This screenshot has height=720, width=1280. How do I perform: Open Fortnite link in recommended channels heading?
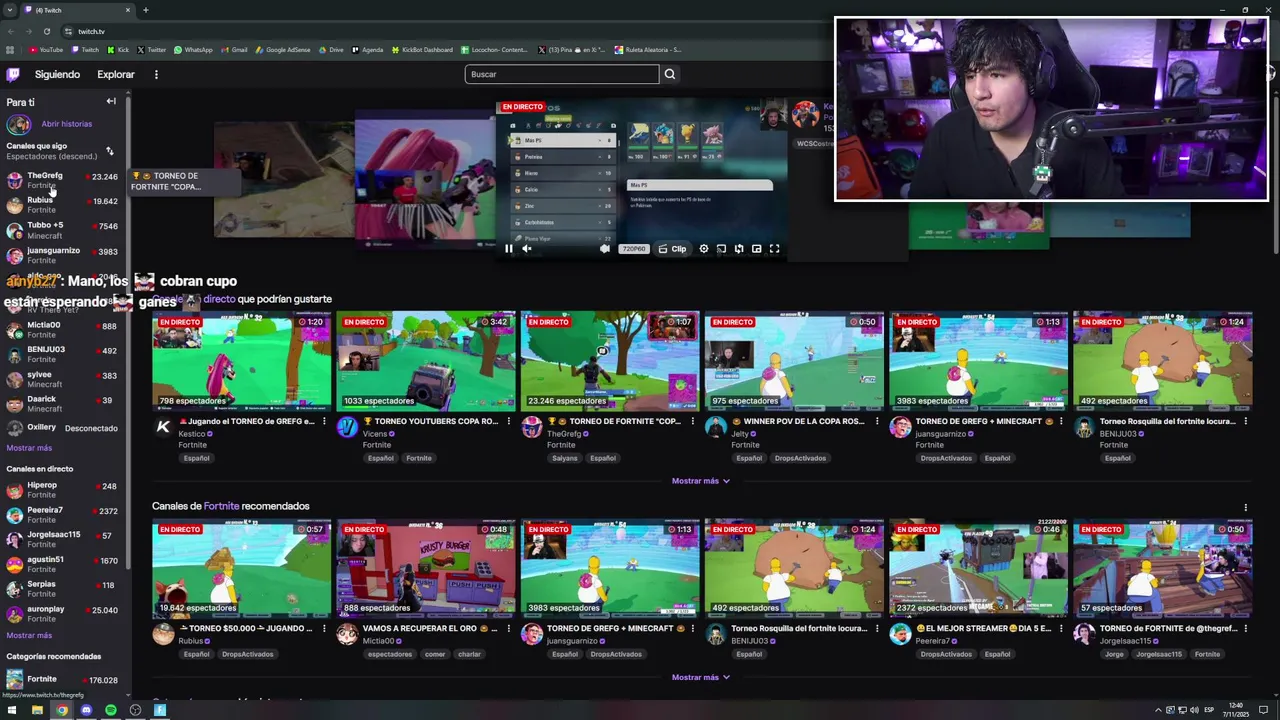(x=221, y=506)
